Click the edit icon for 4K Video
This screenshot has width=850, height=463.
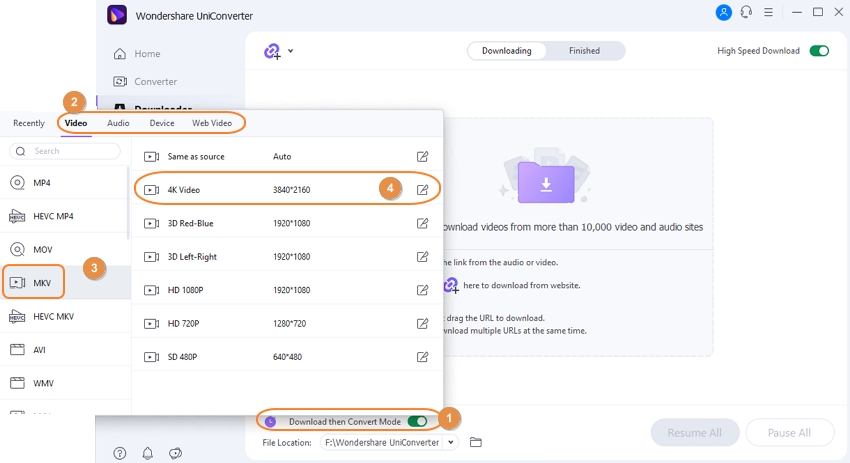[x=422, y=189]
